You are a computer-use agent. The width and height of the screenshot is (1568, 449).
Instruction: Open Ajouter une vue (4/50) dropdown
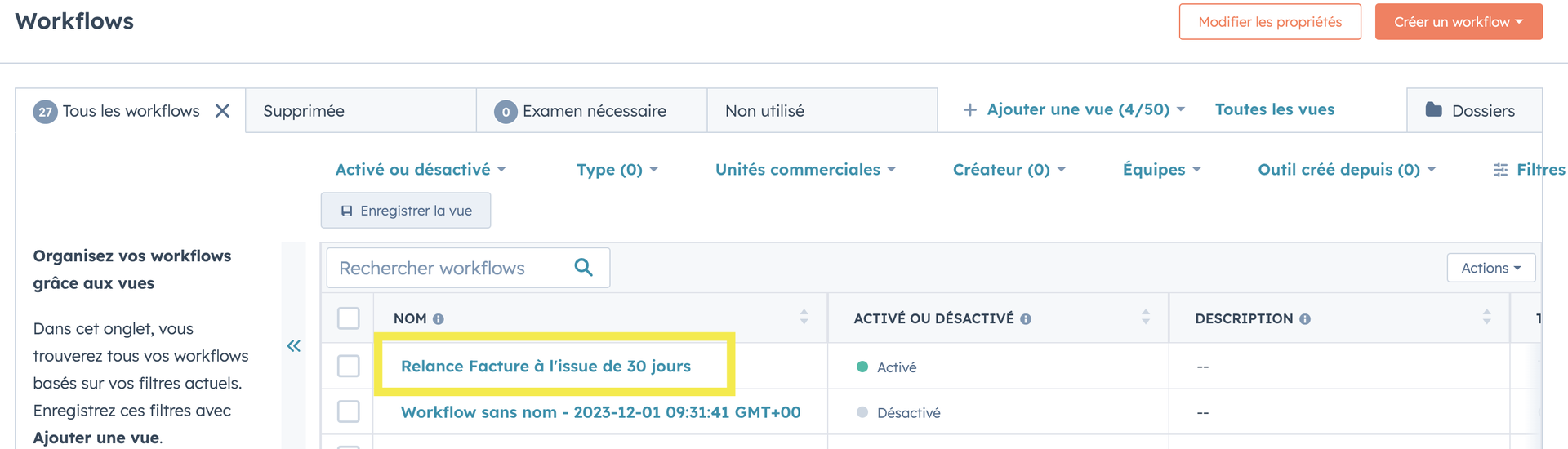coord(1086,109)
